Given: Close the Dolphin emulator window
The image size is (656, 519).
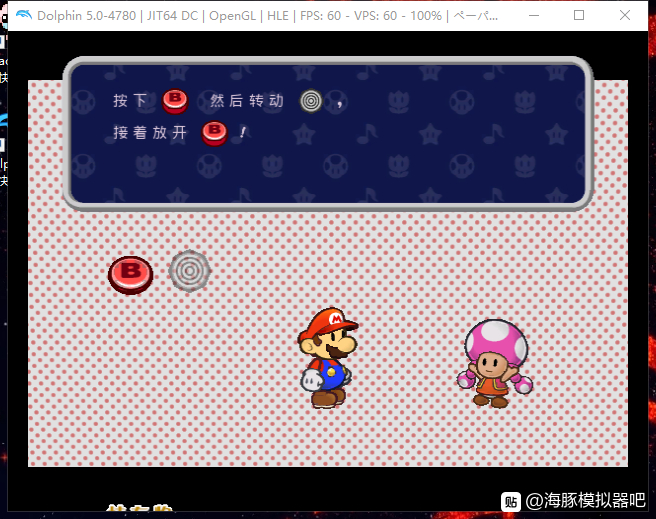Looking at the screenshot, I should coord(625,15).
